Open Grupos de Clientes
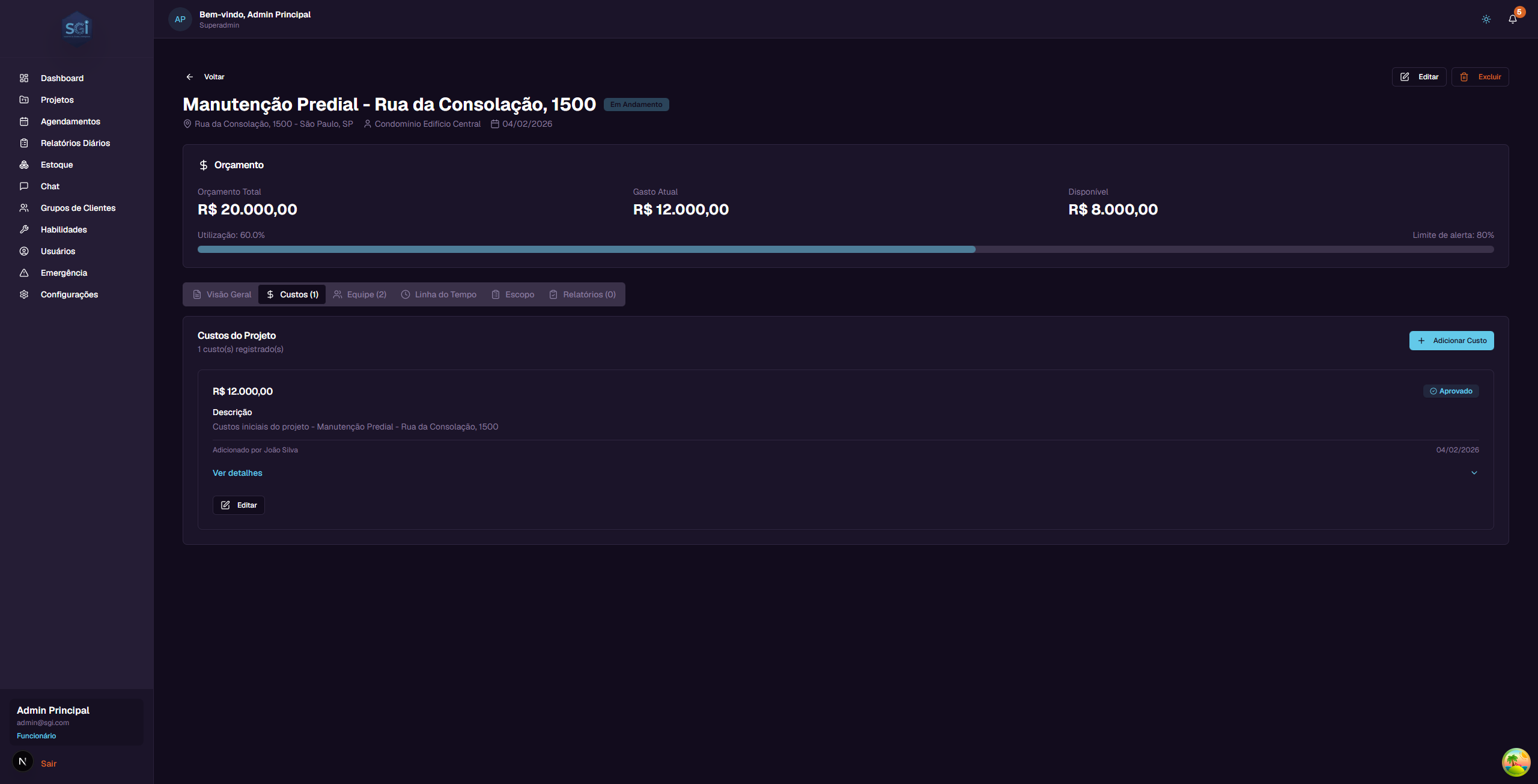This screenshot has width=1538, height=784. point(78,207)
